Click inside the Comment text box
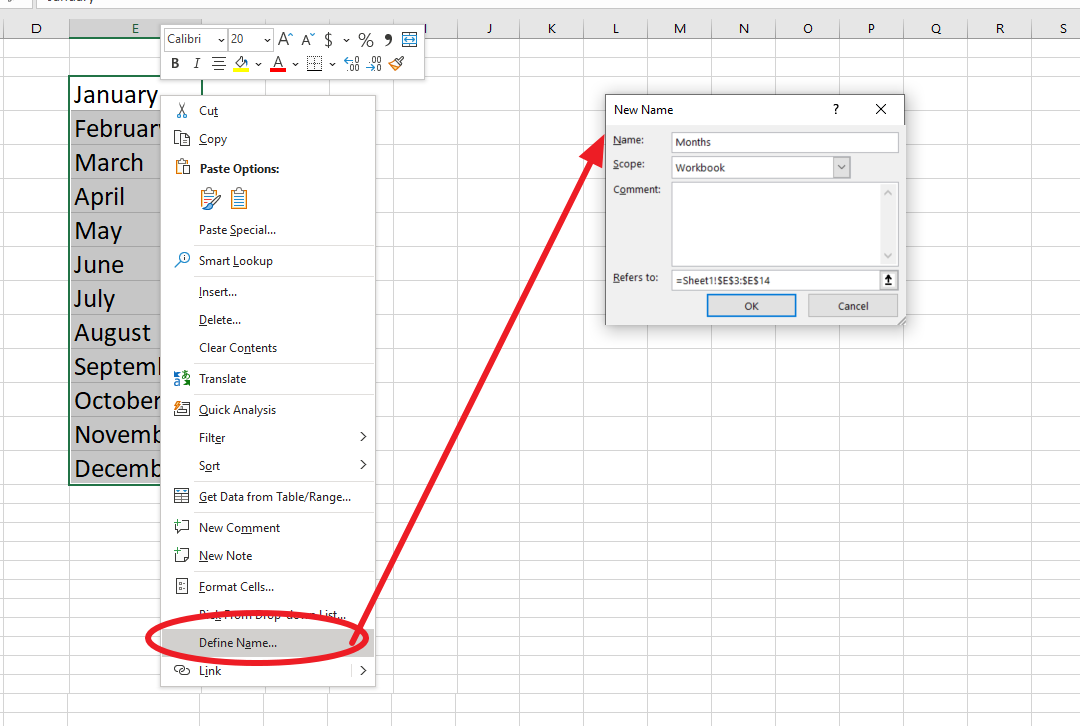 (x=776, y=224)
